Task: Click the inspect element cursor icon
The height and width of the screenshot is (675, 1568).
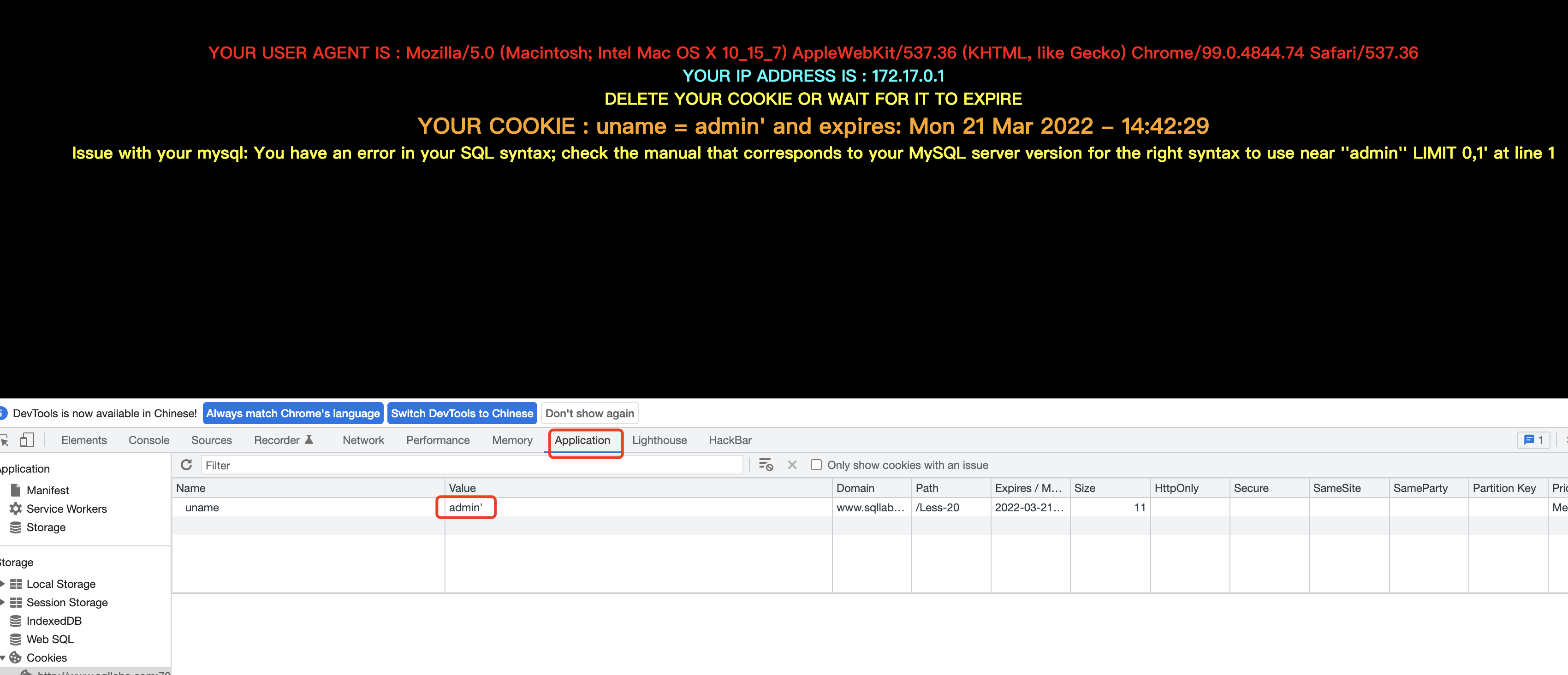Action: [4, 440]
